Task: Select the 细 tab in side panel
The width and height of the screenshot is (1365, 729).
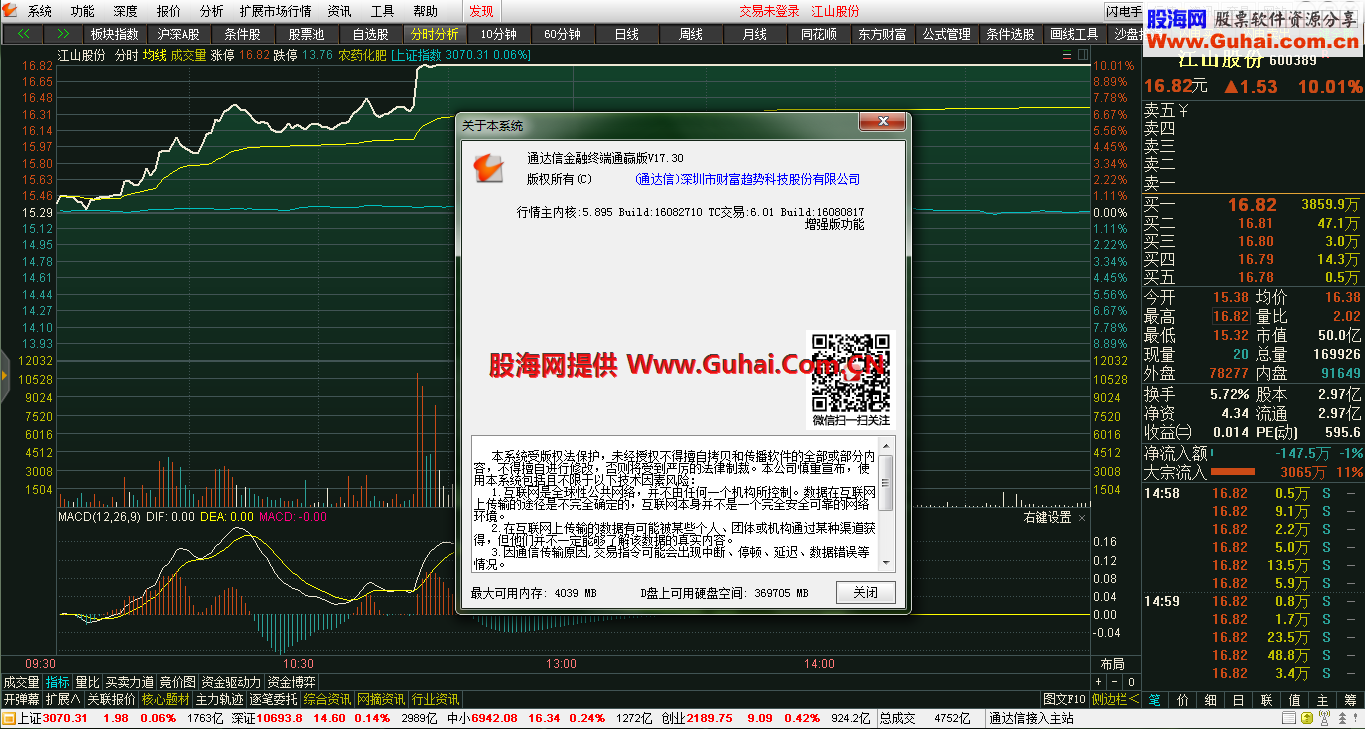Action: (x=1211, y=700)
